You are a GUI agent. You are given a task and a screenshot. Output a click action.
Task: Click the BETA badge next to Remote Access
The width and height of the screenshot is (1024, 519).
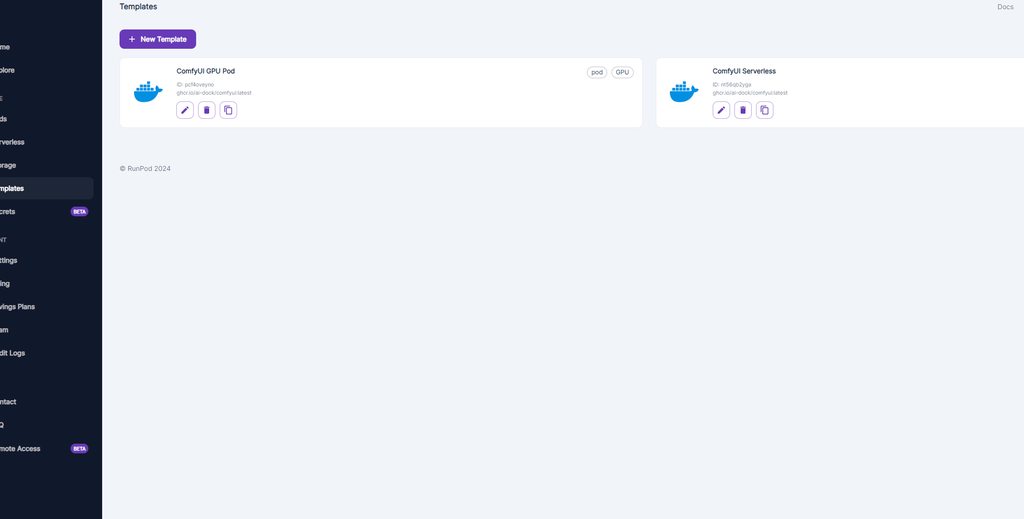coord(79,448)
